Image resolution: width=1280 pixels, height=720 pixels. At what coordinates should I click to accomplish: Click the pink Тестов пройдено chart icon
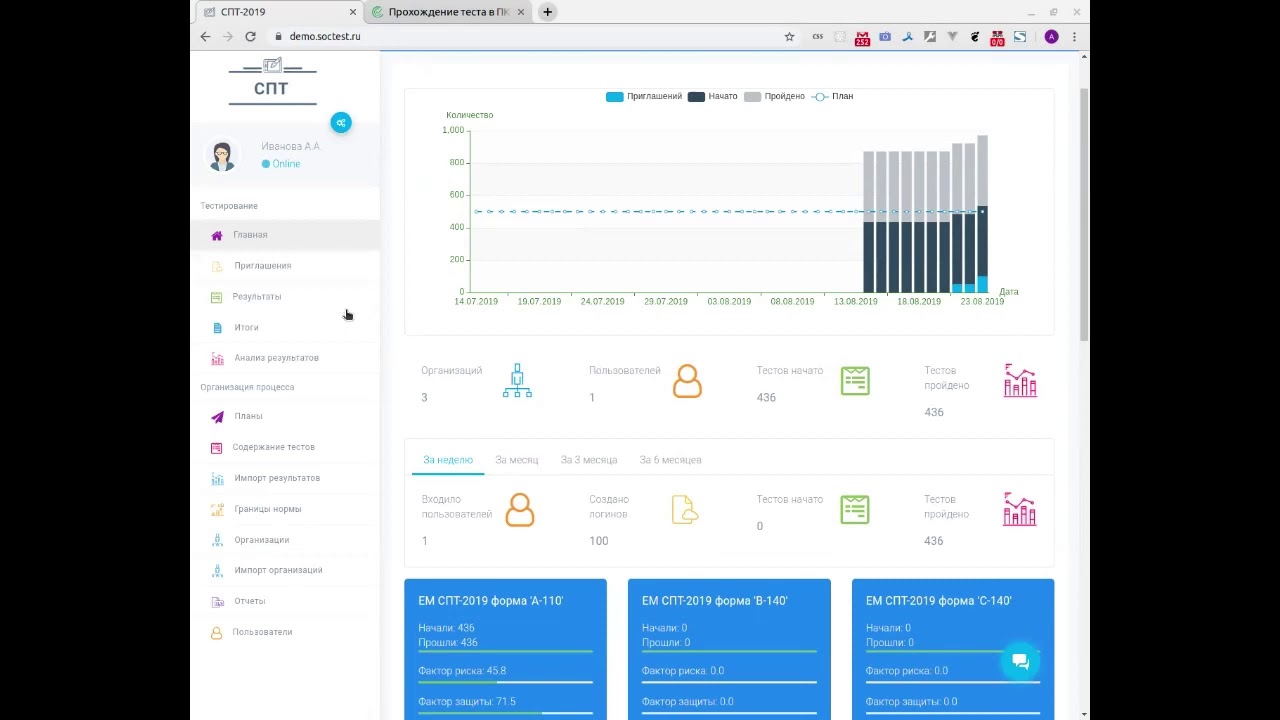(1020, 381)
